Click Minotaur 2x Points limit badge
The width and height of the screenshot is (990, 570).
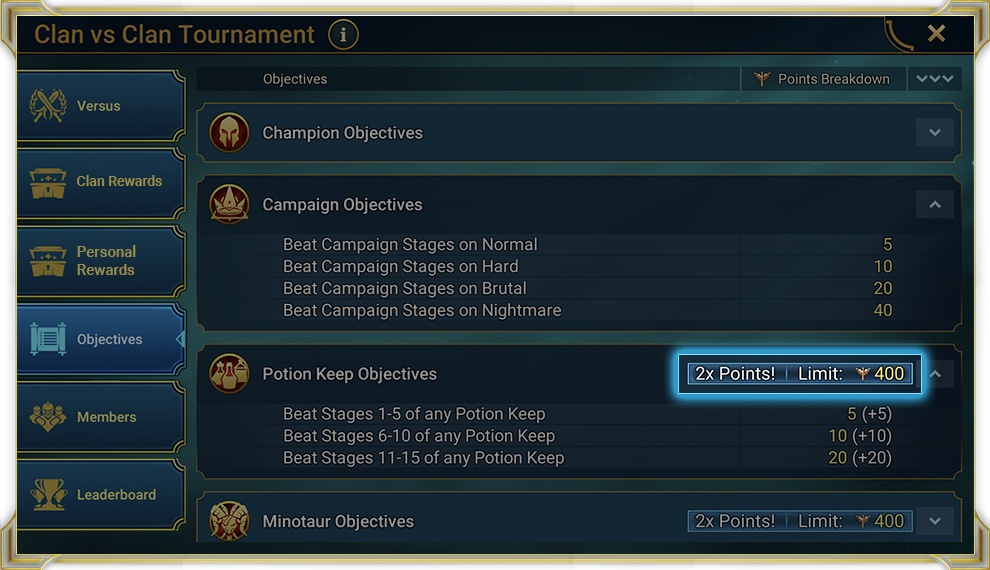799,521
